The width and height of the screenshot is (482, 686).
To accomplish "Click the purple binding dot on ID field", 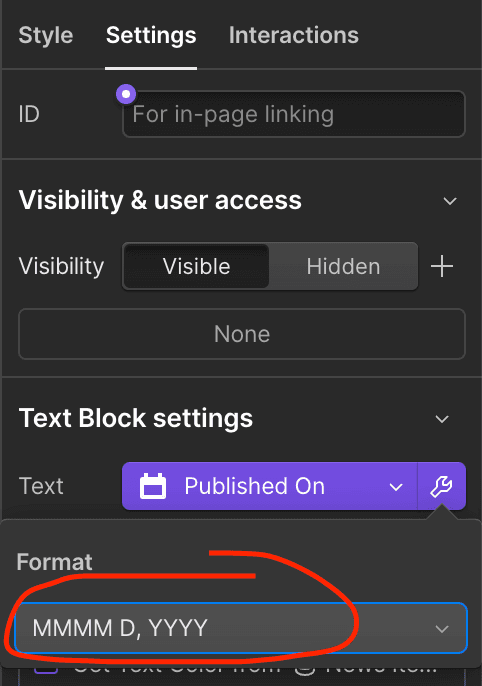I will (126, 94).
